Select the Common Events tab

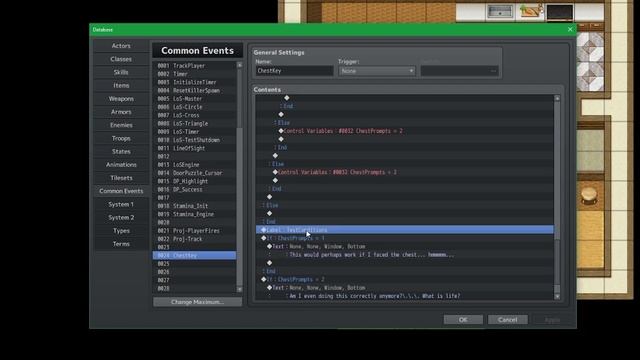point(121,191)
